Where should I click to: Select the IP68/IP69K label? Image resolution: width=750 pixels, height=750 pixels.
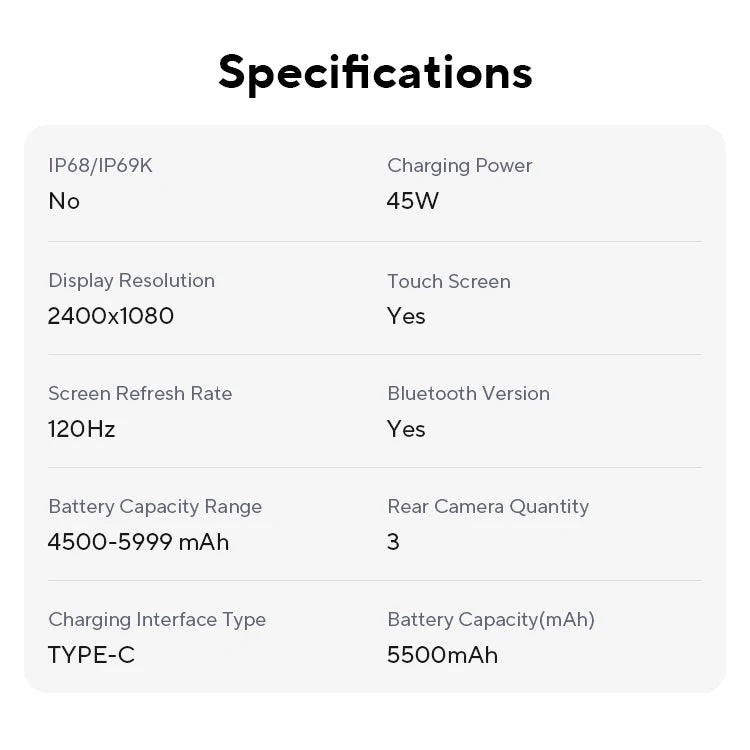(100, 166)
